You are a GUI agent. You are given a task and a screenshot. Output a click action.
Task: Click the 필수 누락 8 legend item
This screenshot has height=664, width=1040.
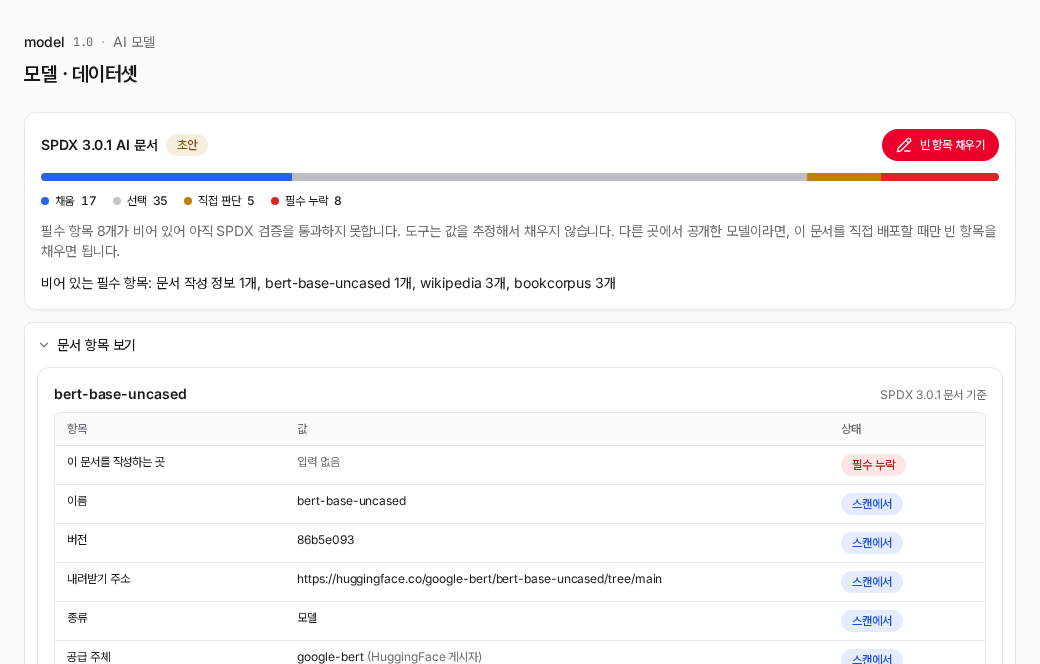coord(306,201)
